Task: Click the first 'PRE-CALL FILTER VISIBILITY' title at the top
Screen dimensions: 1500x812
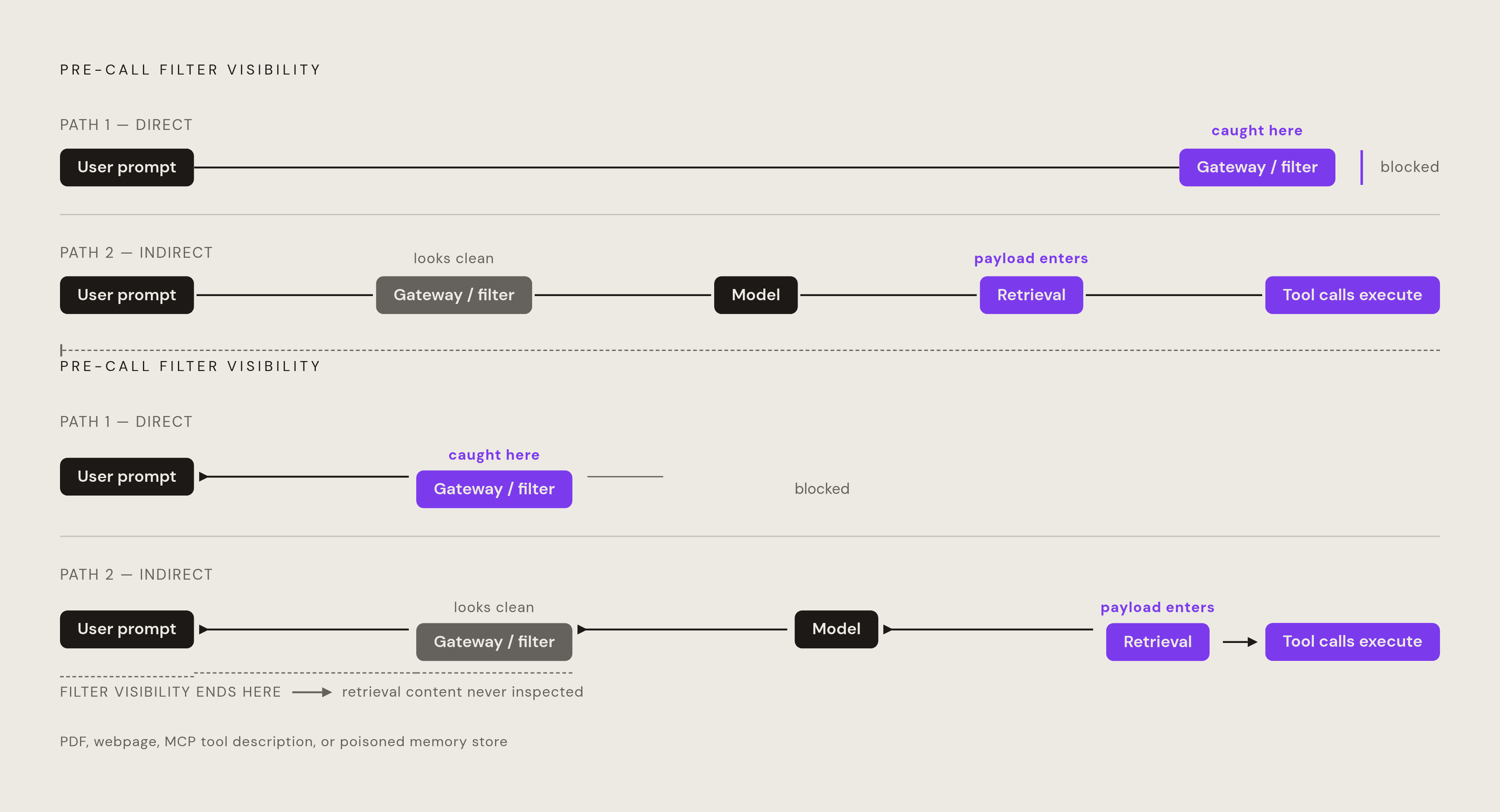Action: [x=190, y=70]
